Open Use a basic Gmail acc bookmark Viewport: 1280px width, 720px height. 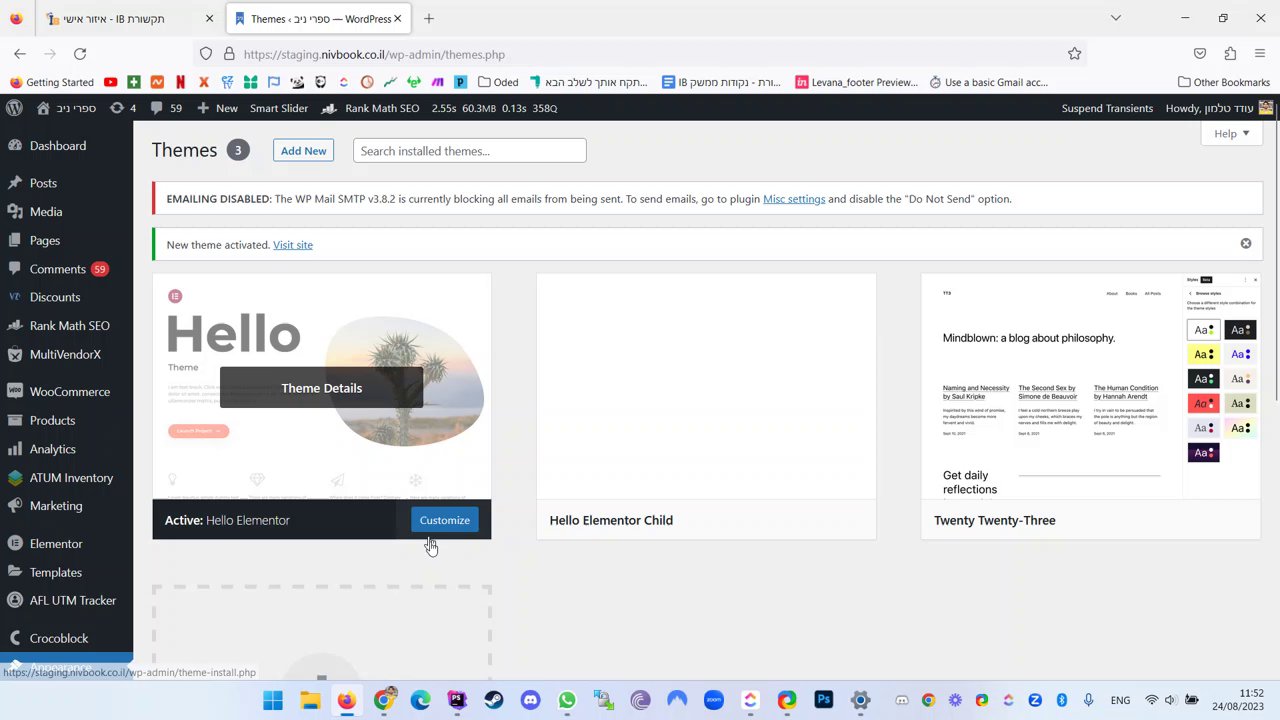988,82
